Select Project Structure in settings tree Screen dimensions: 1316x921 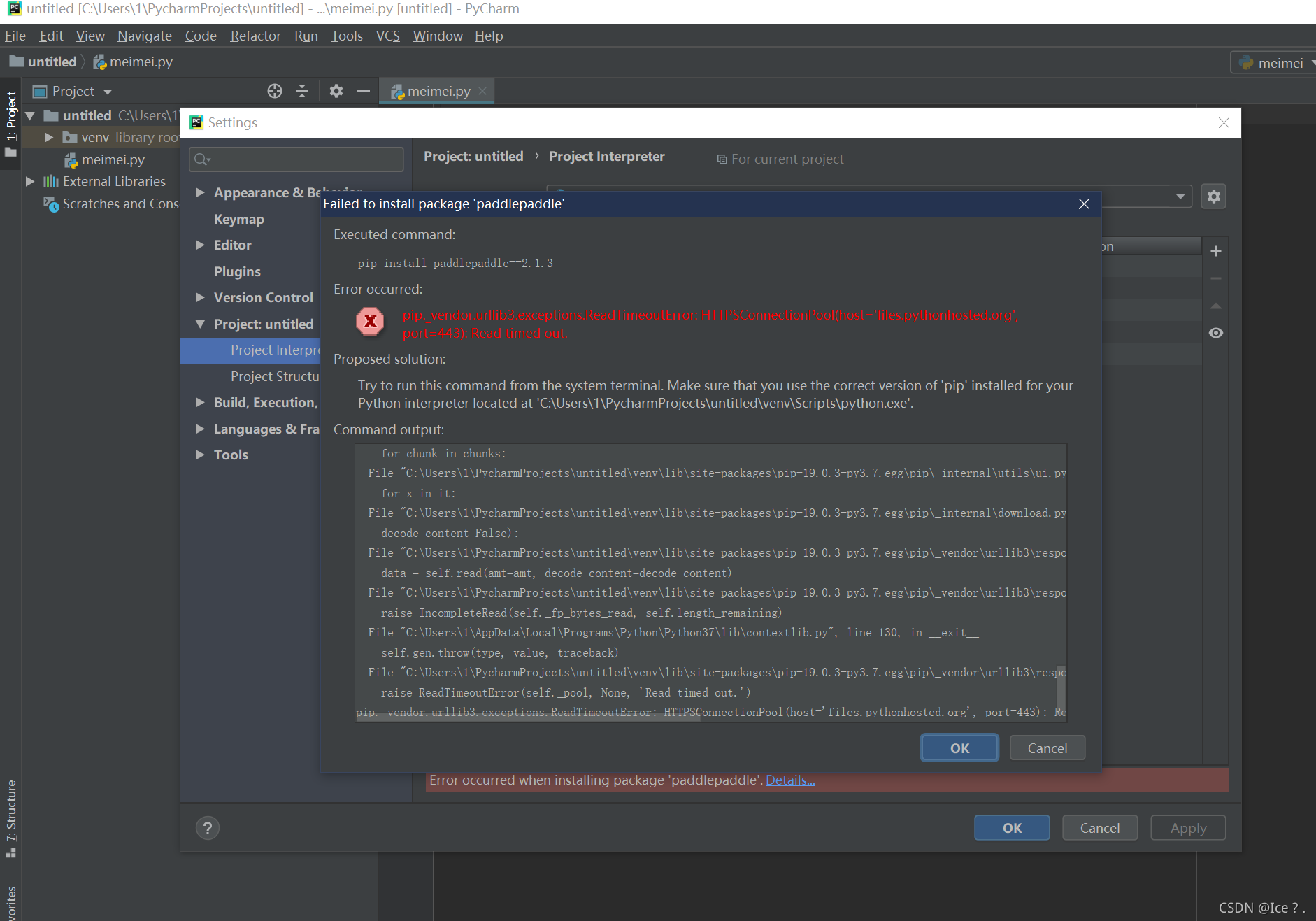tap(275, 376)
